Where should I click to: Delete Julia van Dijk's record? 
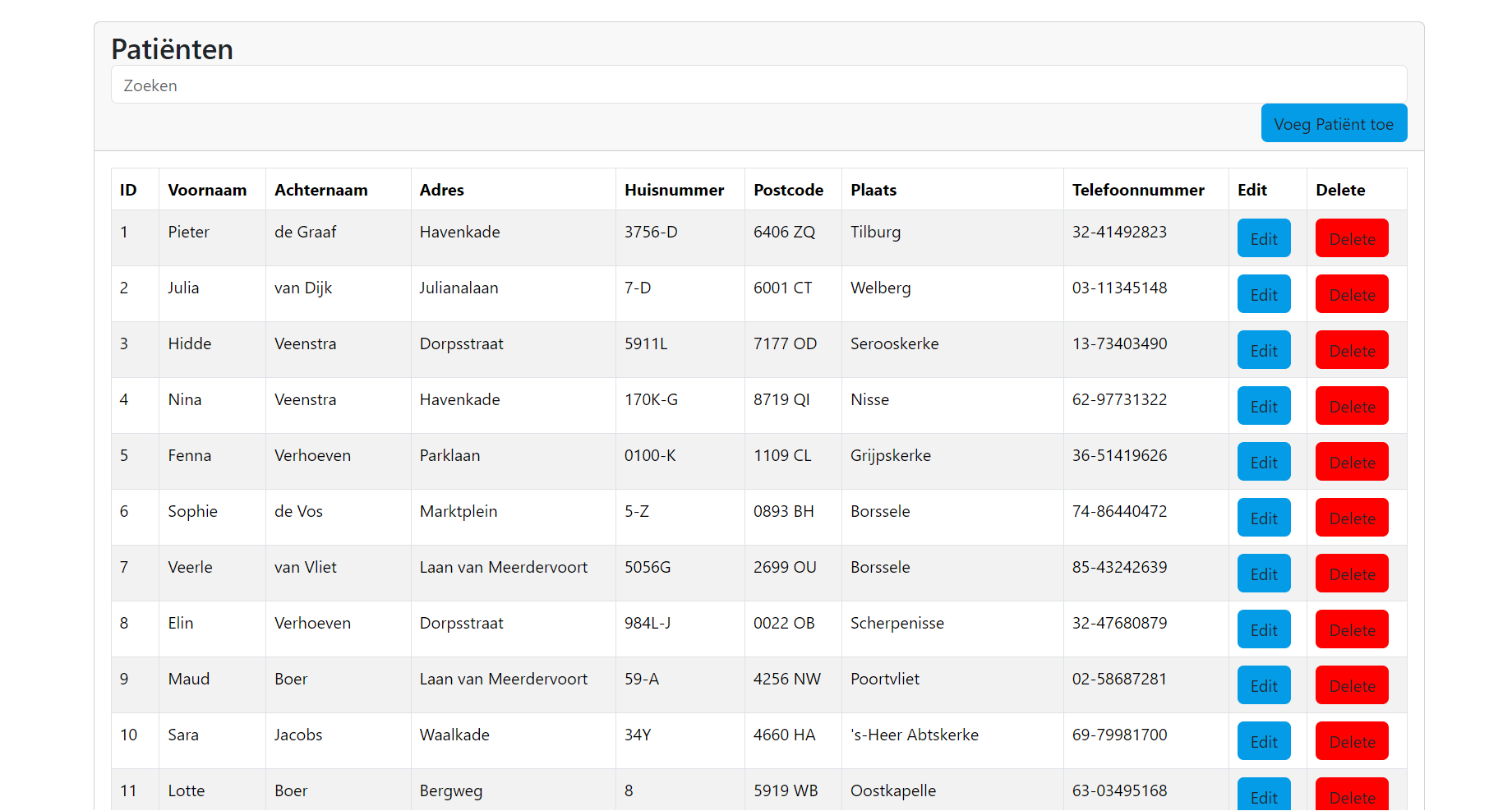pos(1351,294)
